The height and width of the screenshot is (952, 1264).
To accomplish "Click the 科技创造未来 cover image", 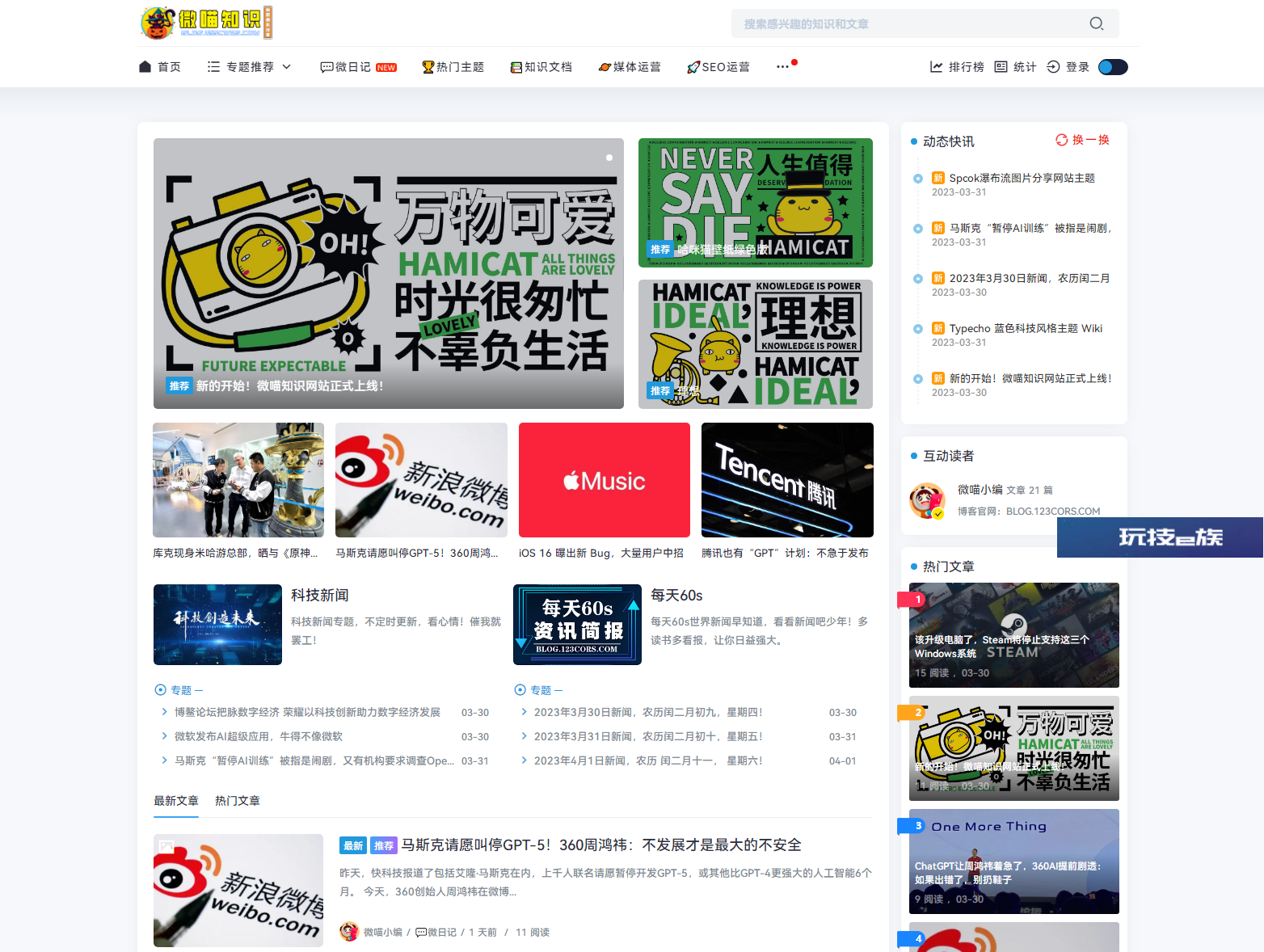I will (217, 625).
